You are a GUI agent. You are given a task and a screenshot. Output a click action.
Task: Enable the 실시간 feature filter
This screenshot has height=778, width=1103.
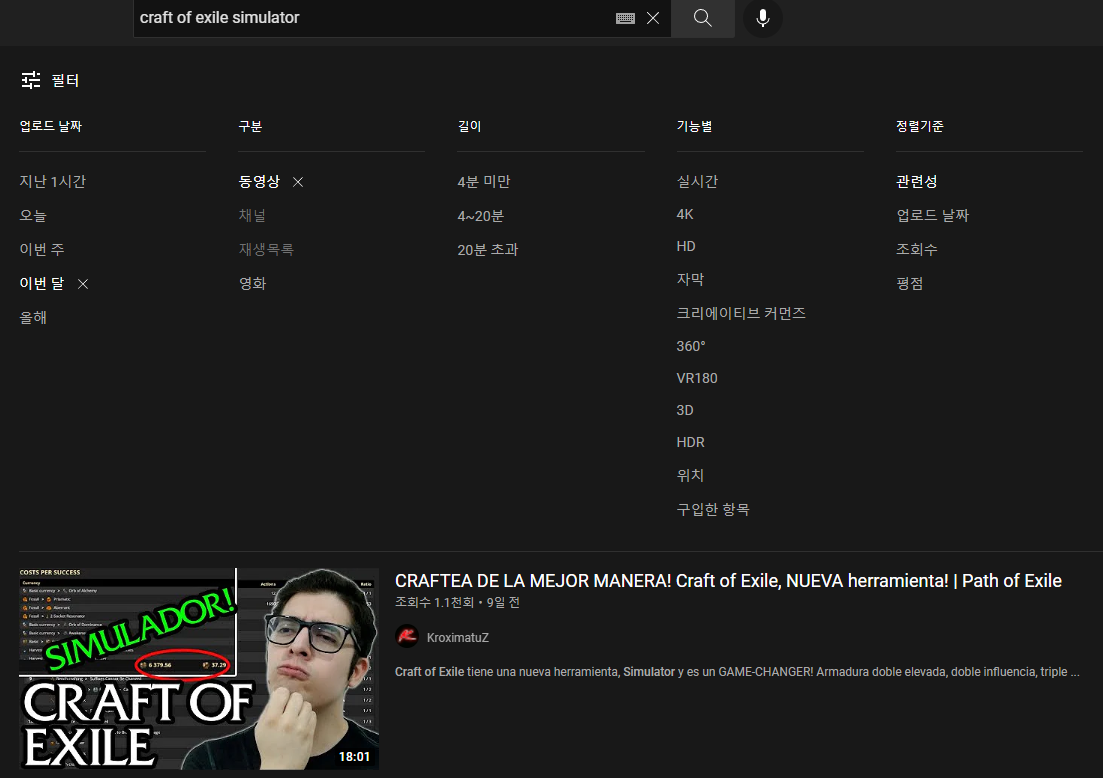pos(697,181)
